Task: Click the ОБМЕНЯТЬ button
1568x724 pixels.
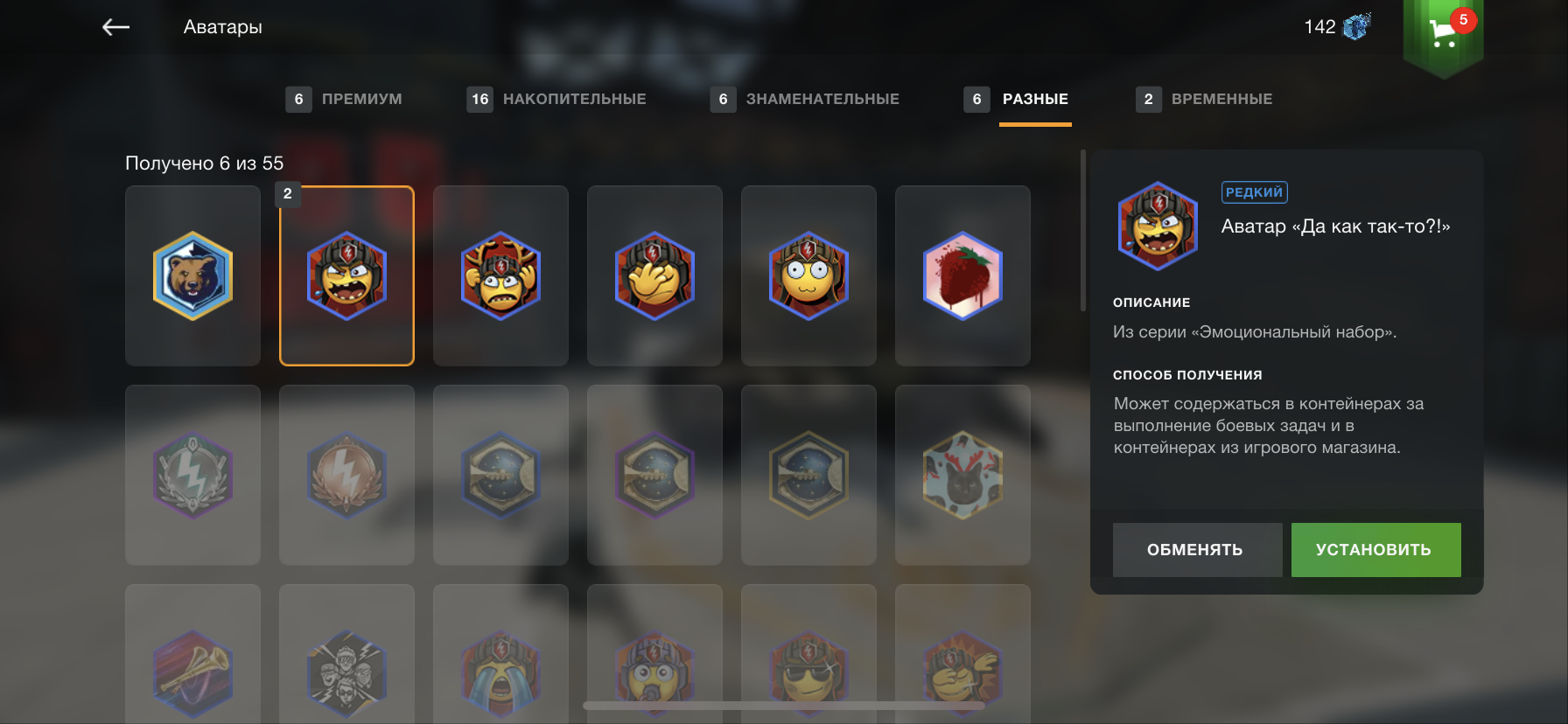Action: 1197,550
